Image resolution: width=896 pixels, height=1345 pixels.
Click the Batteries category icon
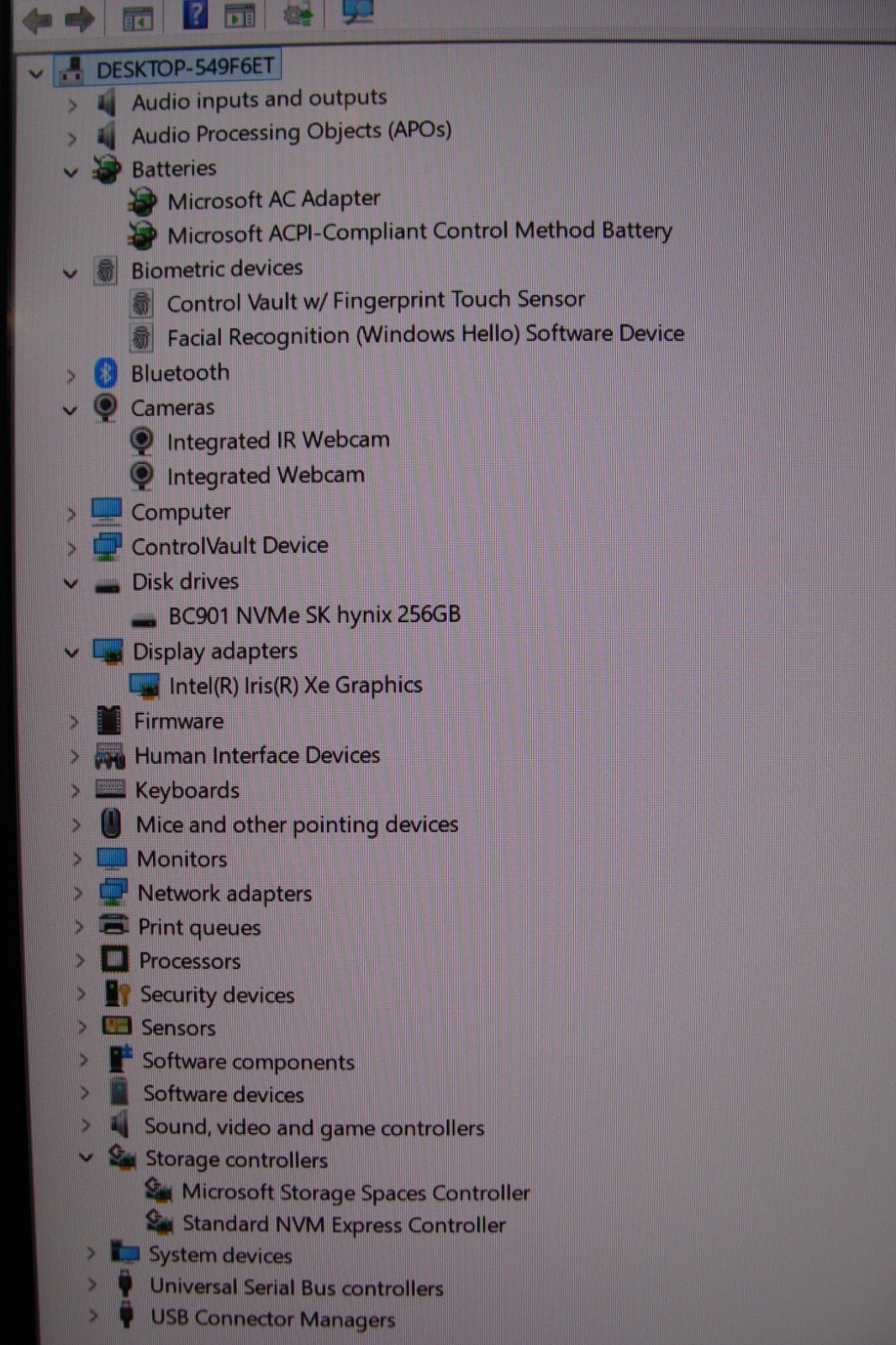pyautogui.click(x=107, y=170)
